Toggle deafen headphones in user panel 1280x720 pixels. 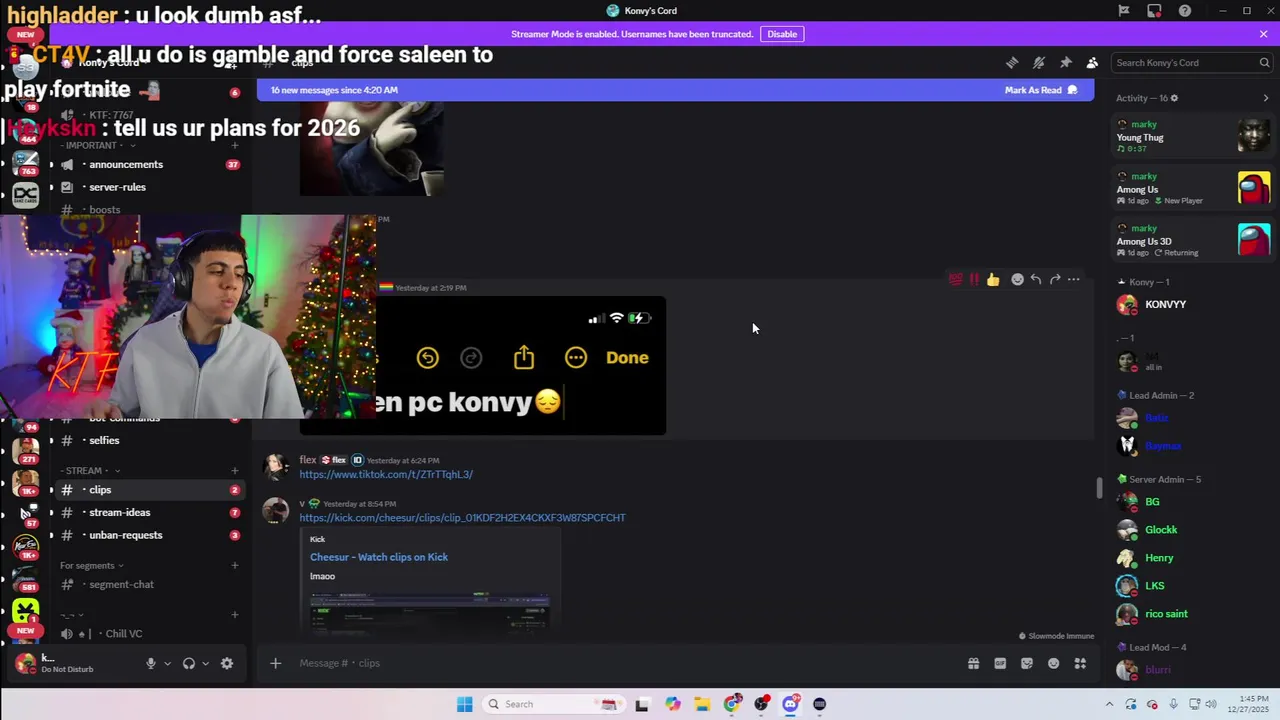[x=188, y=663]
